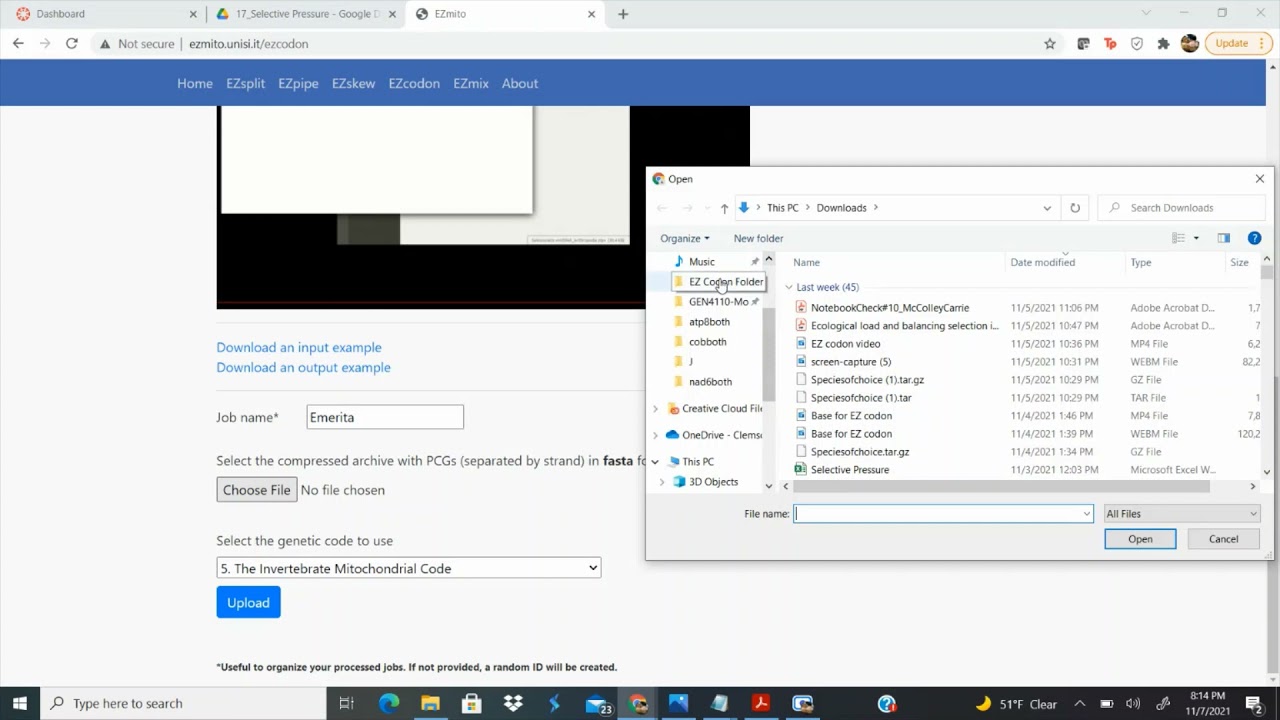Go to About page in navigation
This screenshot has height=720, width=1280.
click(x=520, y=83)
